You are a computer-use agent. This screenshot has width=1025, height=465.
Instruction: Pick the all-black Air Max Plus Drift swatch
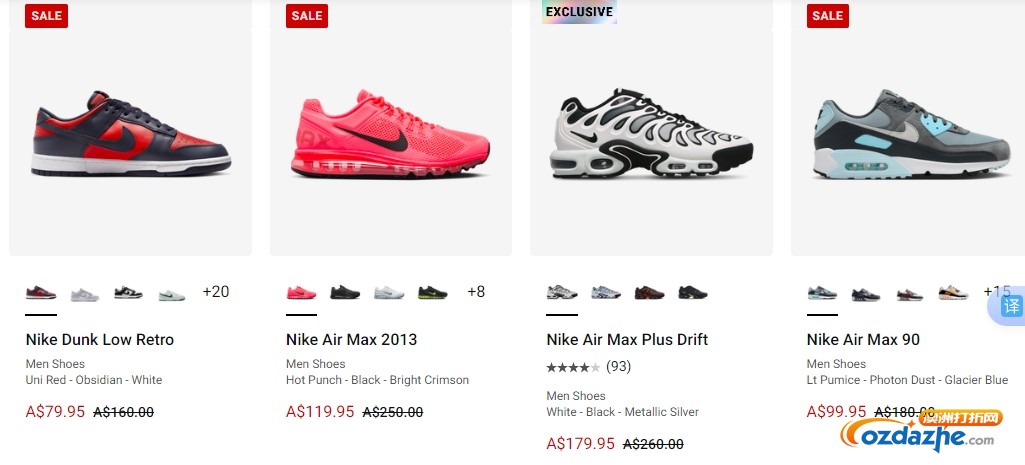[x=693, y=292]
